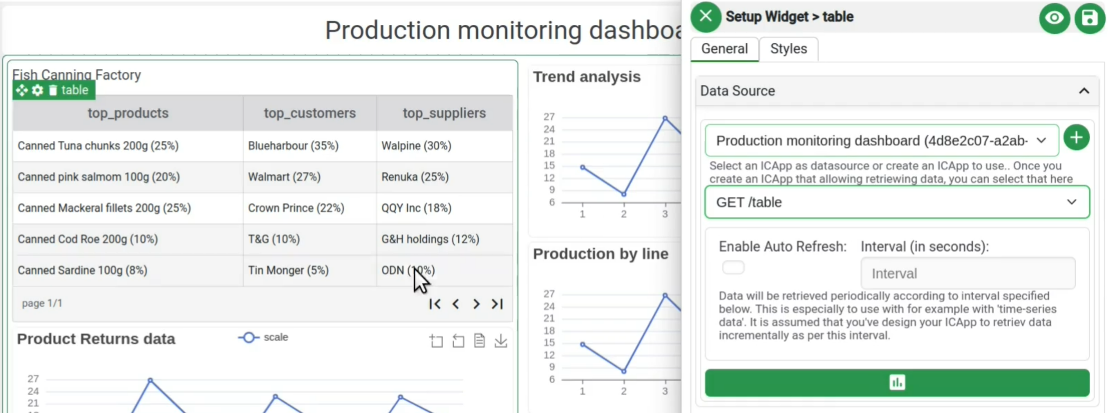Save widget with the floppy disk icon

pos(1088,18)
